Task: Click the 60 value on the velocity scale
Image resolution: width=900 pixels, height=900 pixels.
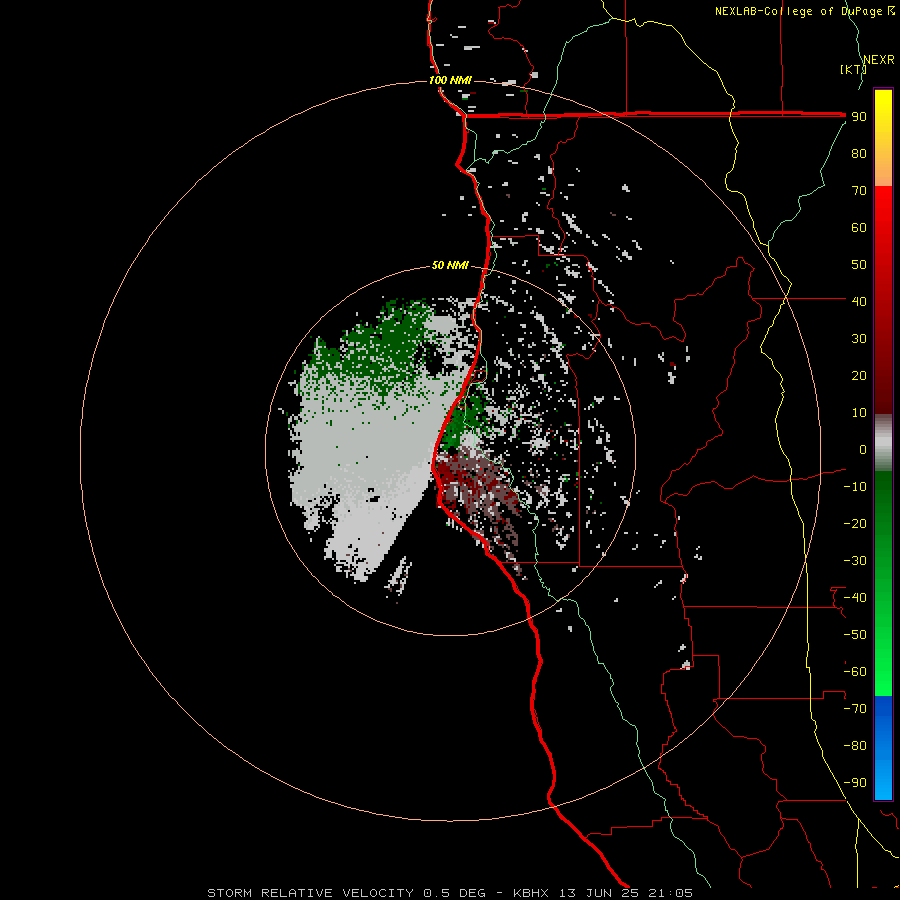Action: pos(859,227)
